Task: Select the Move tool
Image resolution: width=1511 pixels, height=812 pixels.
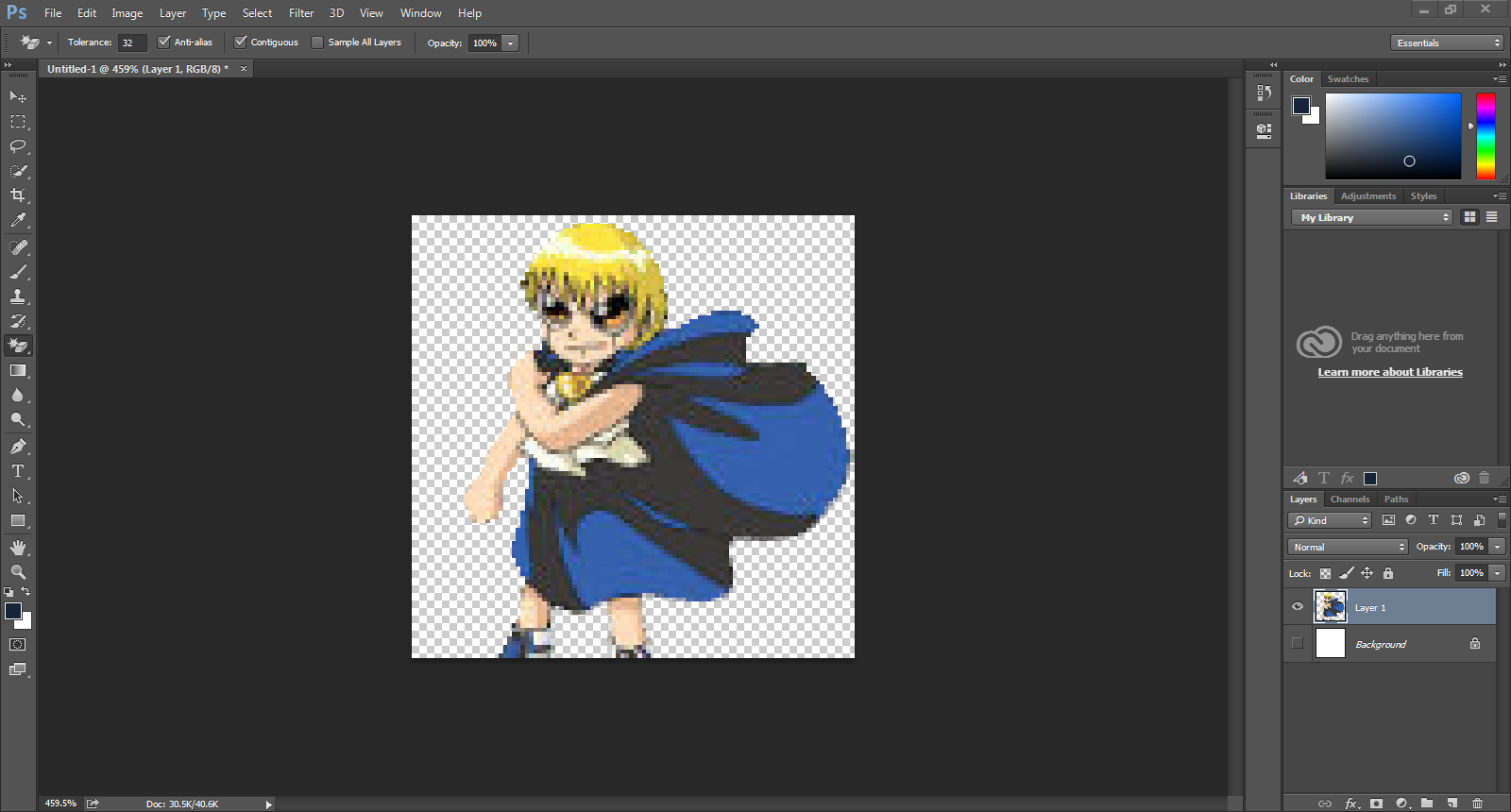Action: click(18, 96)
